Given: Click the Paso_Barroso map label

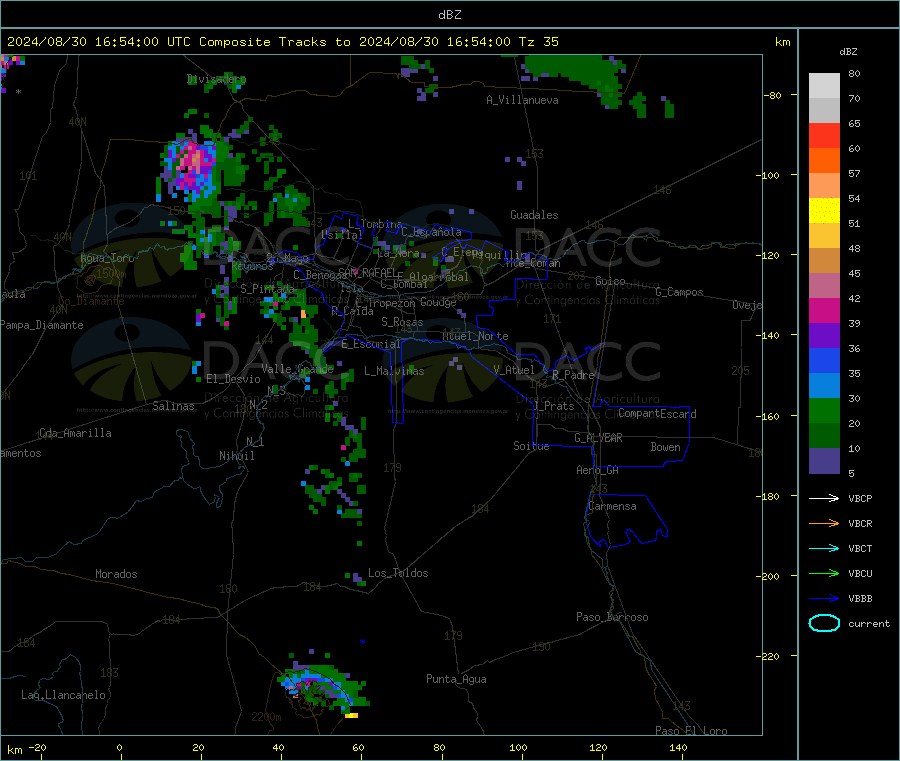Looking at the screenshot, I should pyautogui.click(x=612, y=617).
